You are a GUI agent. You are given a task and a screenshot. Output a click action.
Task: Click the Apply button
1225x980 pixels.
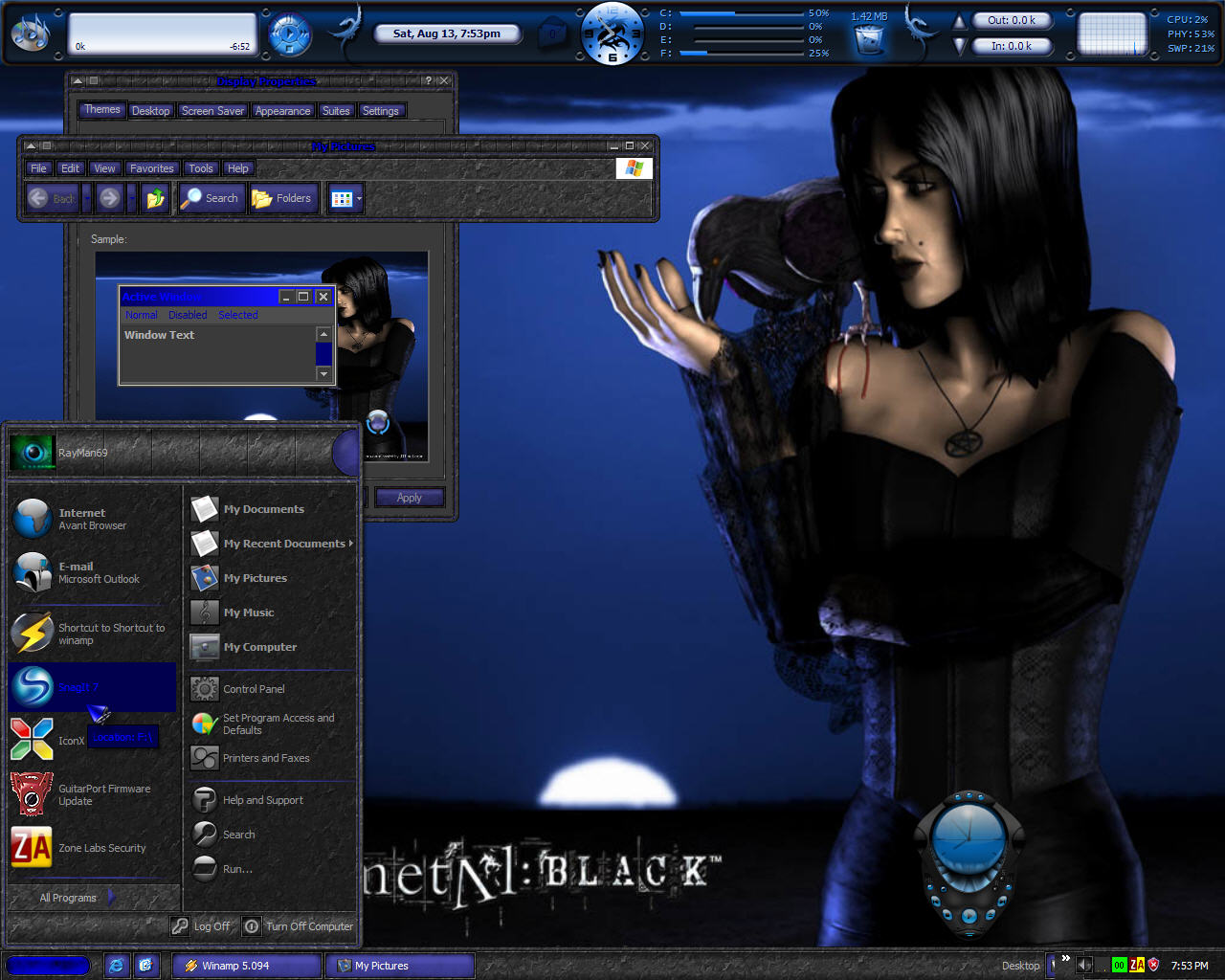(x=409, y=498)
